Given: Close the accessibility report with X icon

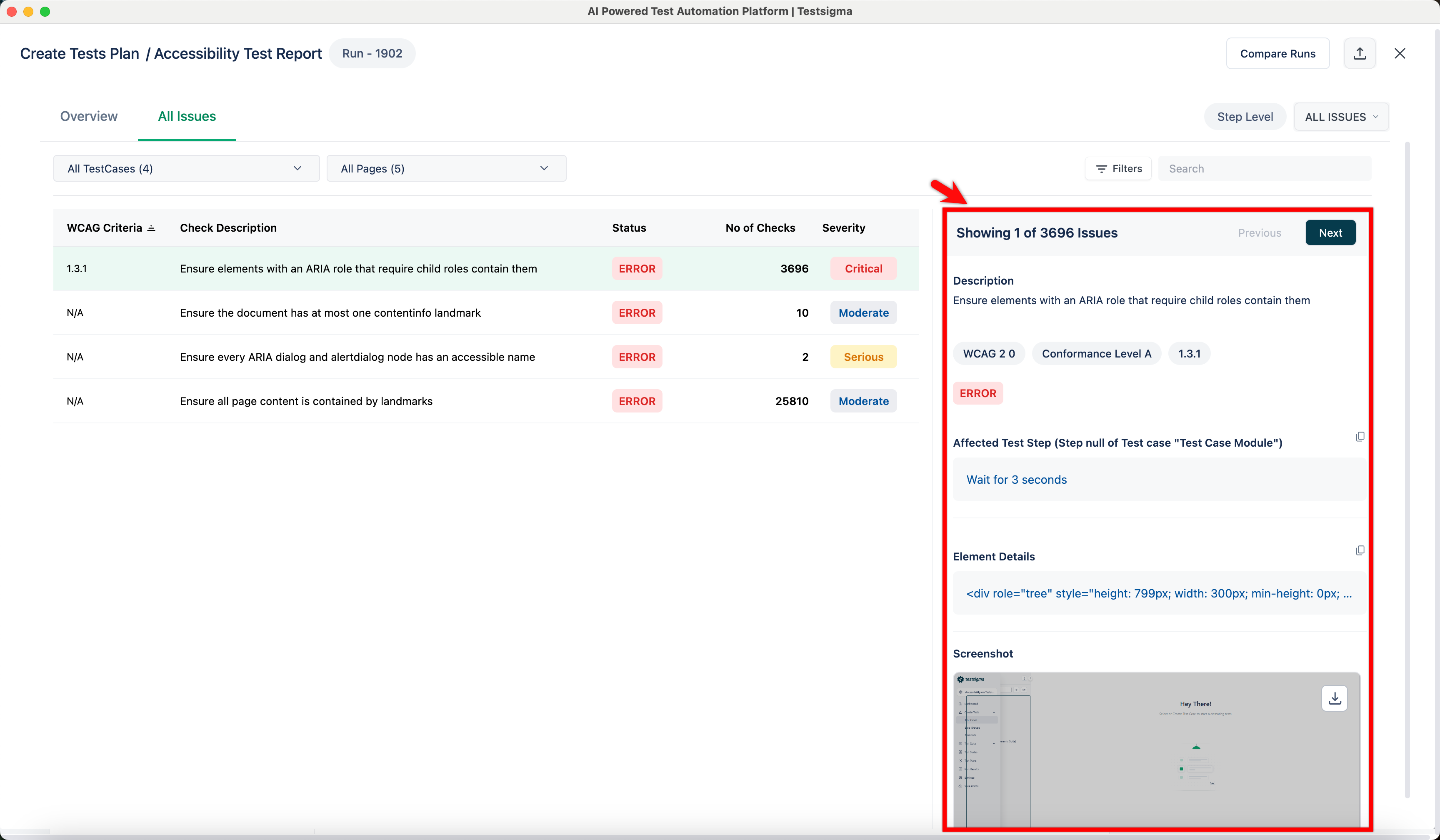Looking at the screenshot, I should 1400,54.
